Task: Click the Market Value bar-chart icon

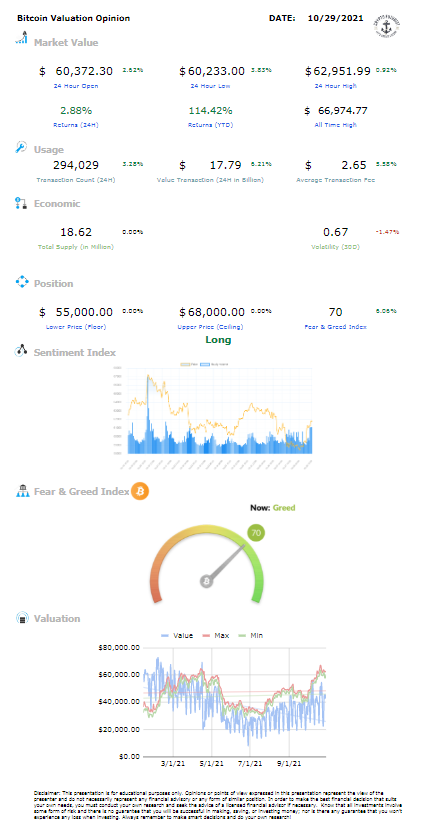Action: 21,39
